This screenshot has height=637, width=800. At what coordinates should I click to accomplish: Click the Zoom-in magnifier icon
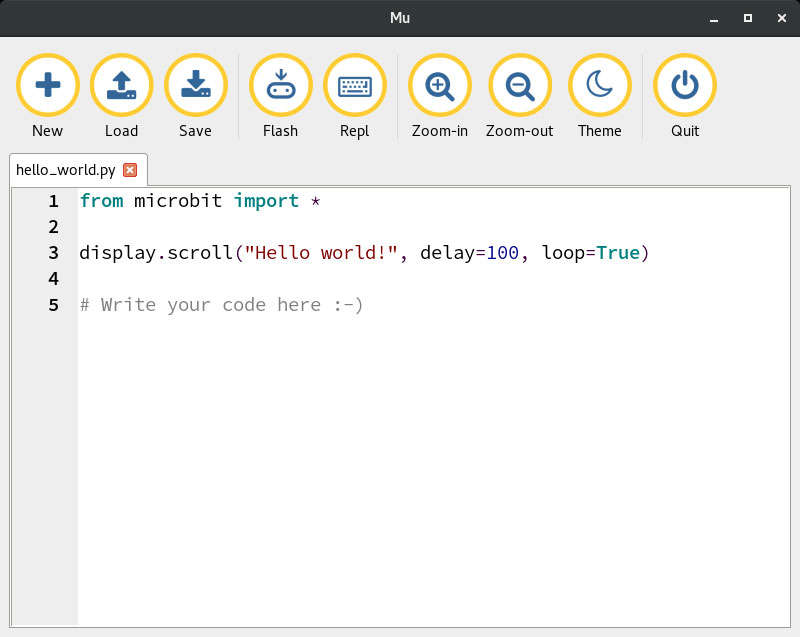(439, 86)
